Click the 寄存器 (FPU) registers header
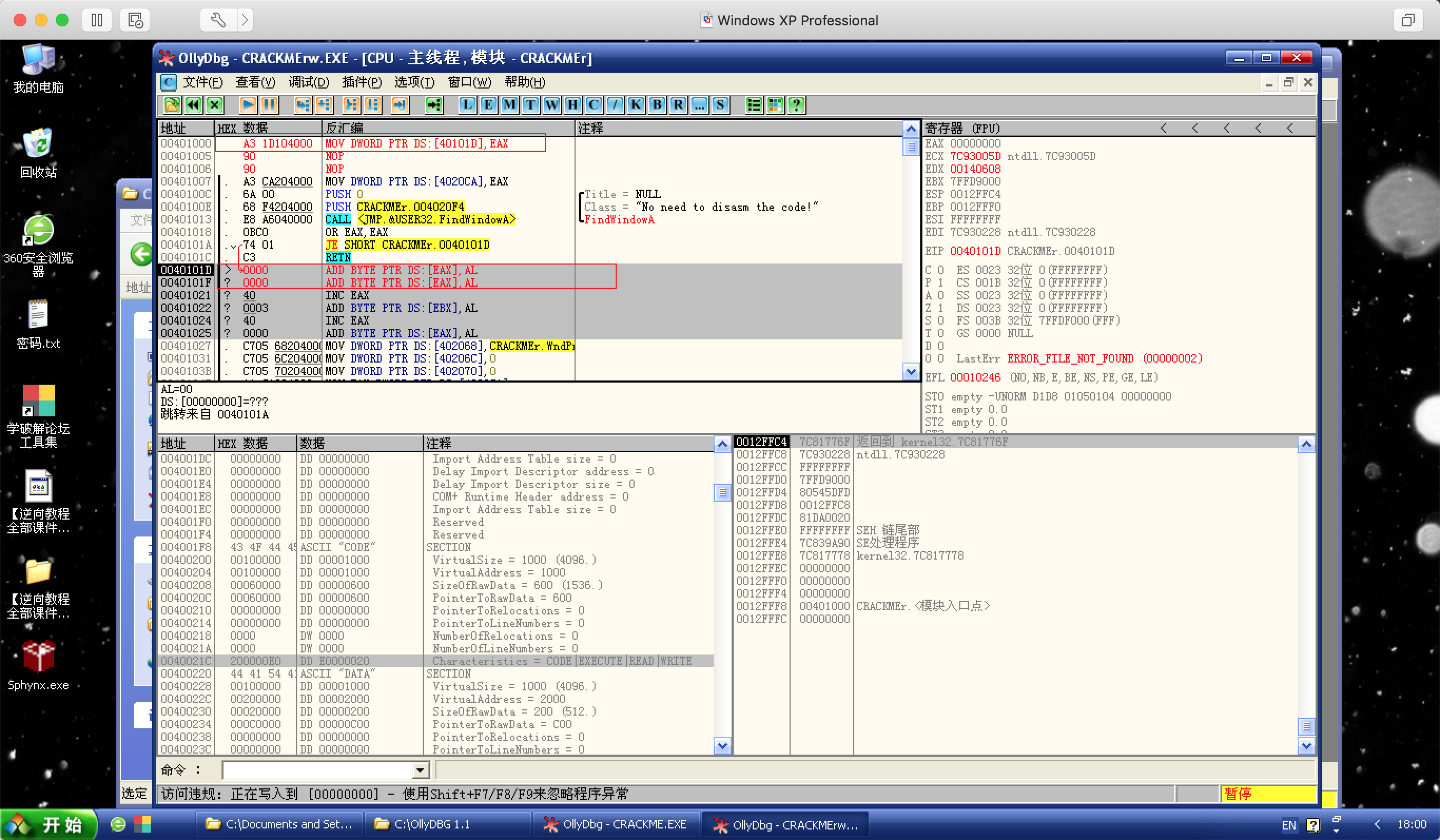The height and width of the screenshot is (840, 1440). [x=962, y=128]
